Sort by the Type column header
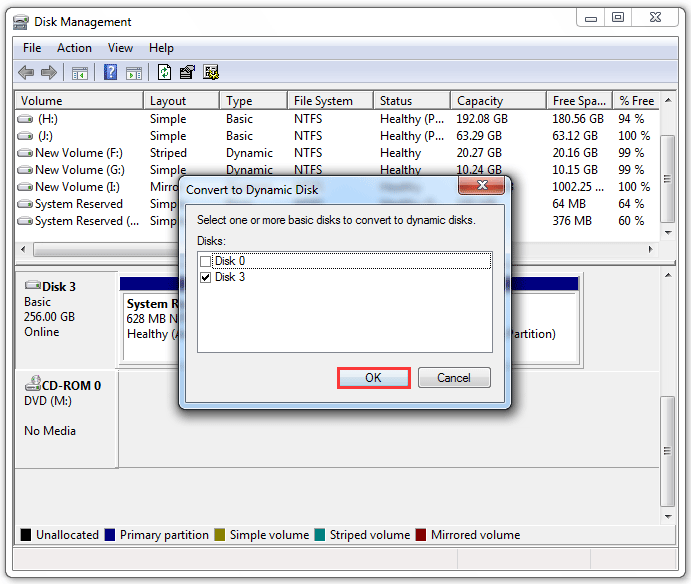This screenshot has height=584, width=691. 253,101
